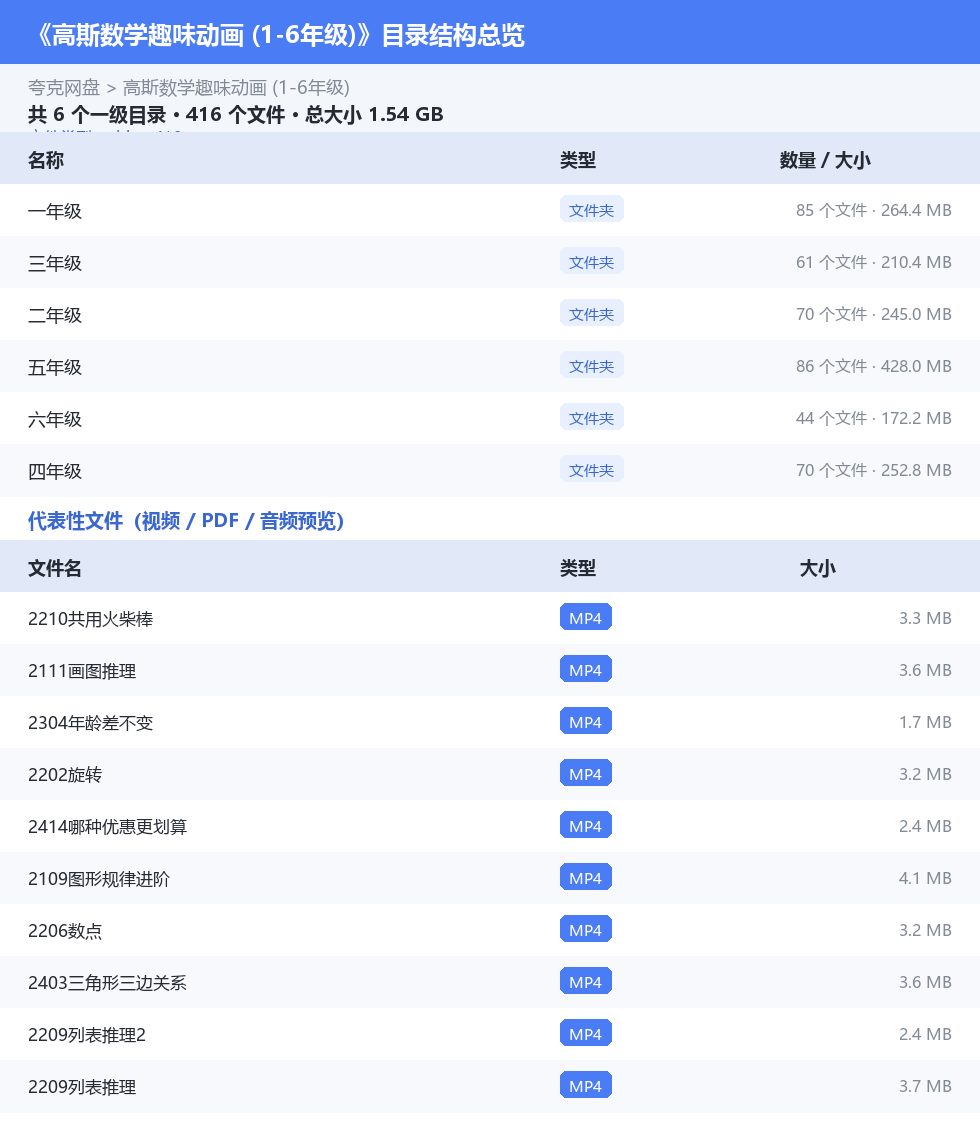The image size is (980, 1144).
Task: Select size of 2209列表推理2 row
Action: coord(925,1034)
